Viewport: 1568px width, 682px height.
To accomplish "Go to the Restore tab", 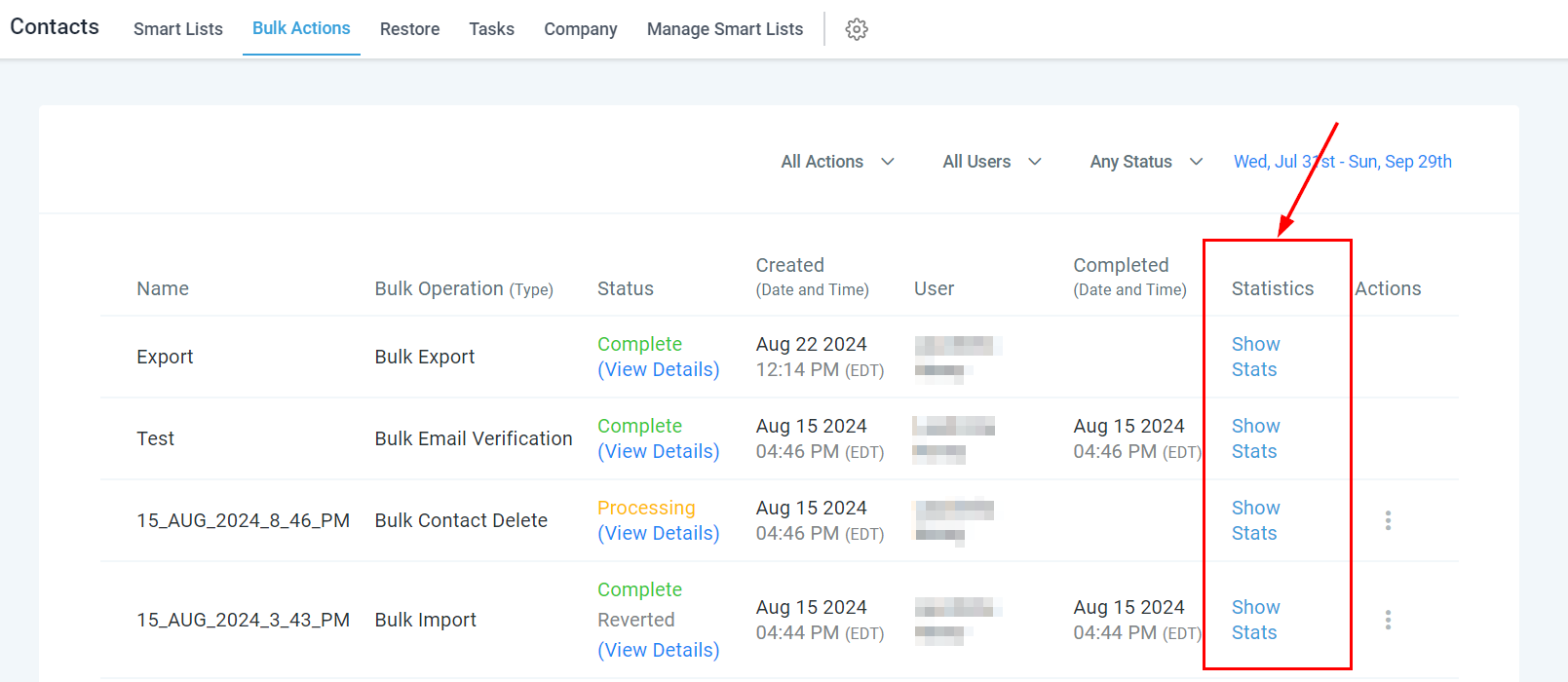I will tap(409, 29).
